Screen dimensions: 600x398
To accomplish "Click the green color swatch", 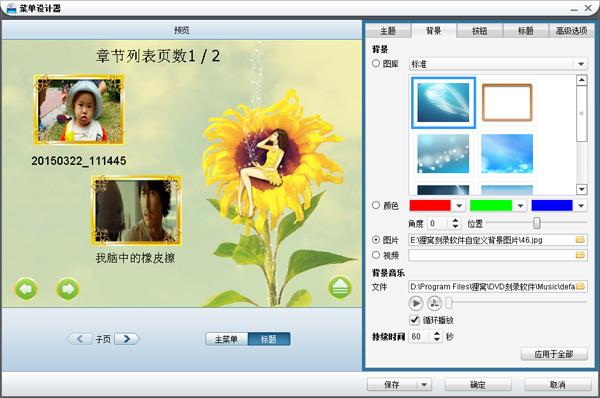I will click(x=491, y=206).
